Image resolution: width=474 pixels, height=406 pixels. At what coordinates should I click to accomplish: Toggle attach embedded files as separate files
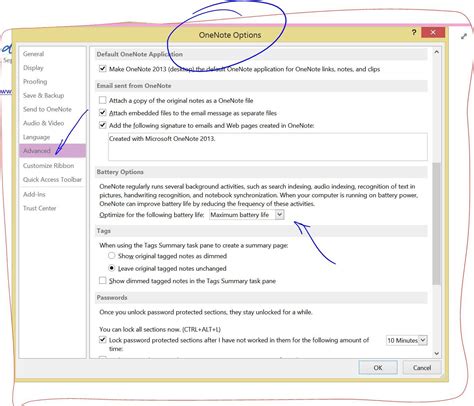click(103, 113)
